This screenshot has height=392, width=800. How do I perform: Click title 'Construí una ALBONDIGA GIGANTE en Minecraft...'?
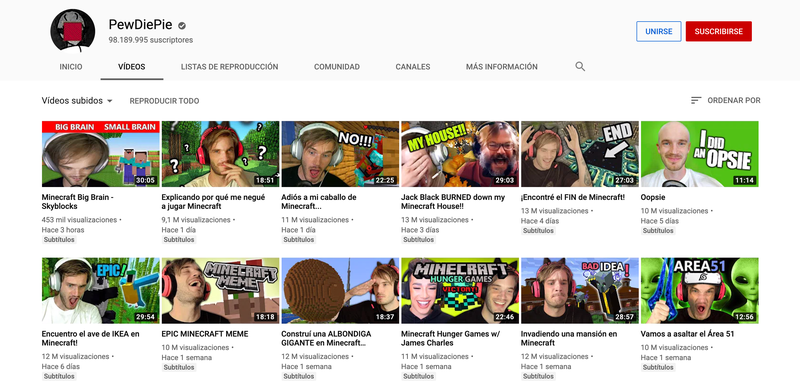(x=327, y=338)
